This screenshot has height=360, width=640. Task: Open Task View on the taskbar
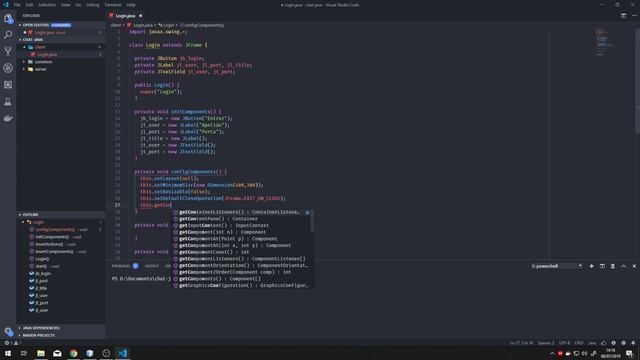(x=24, y=353)
